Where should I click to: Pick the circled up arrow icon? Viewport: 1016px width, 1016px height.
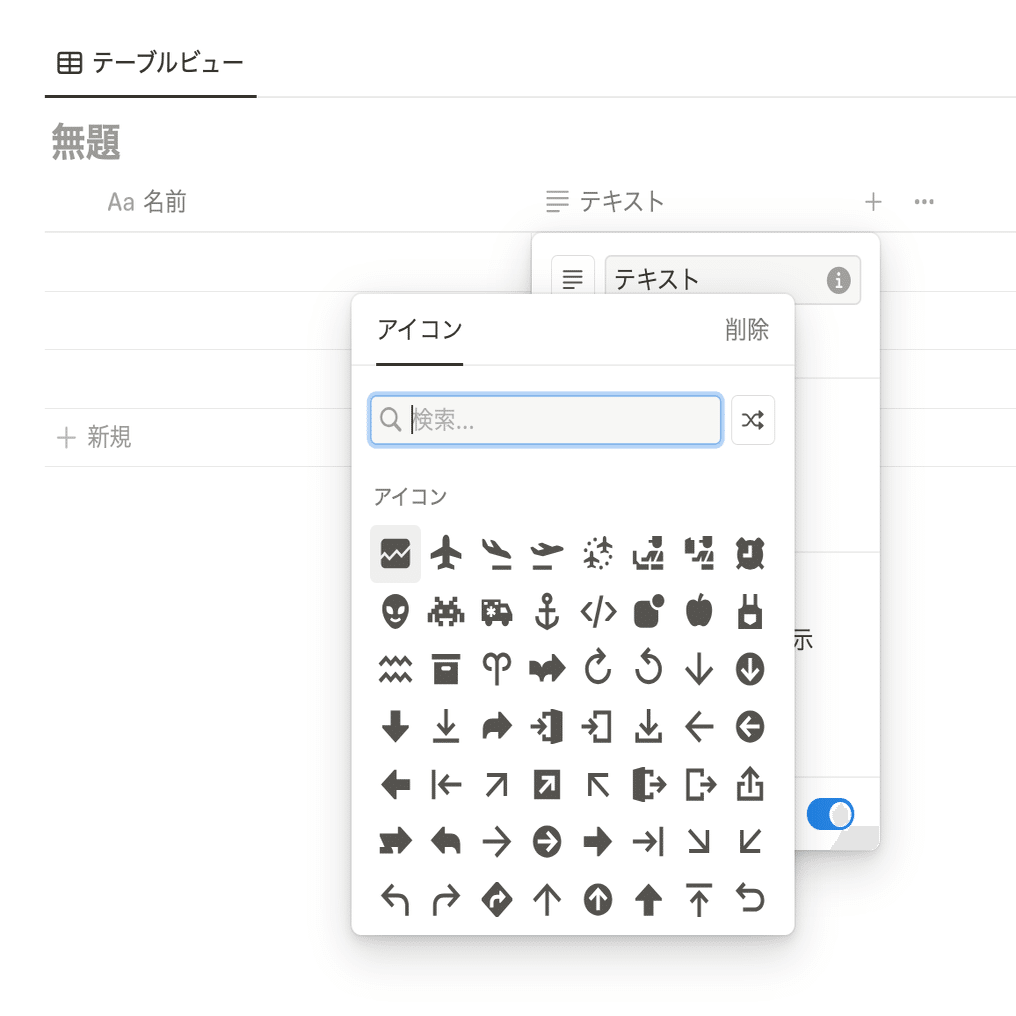click(x=598, y=900)
